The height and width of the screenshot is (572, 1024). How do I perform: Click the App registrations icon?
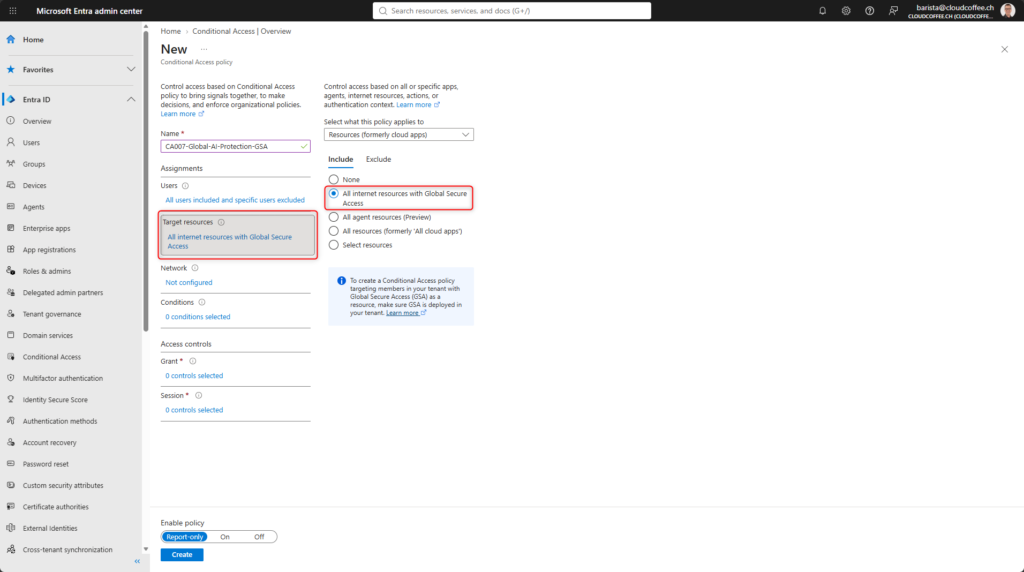10,249
